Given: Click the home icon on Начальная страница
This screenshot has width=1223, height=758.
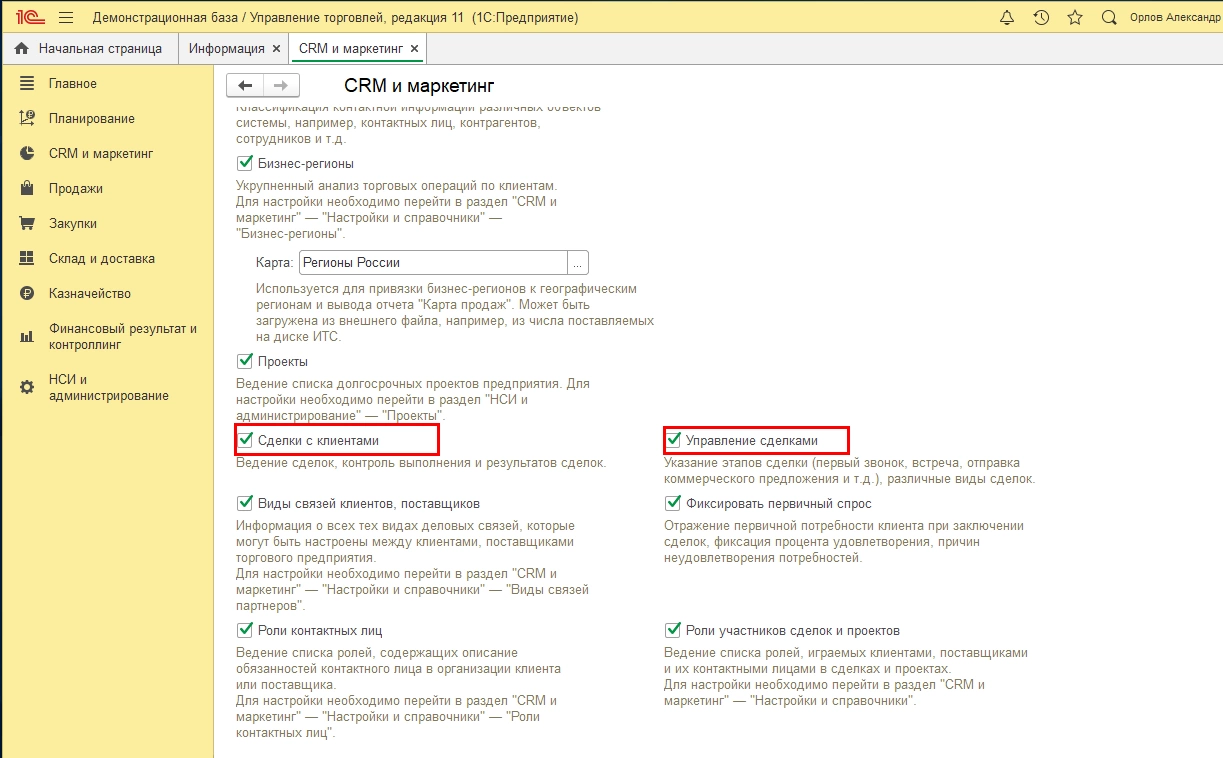Looking at the screenshot, I should coord(22,48).
